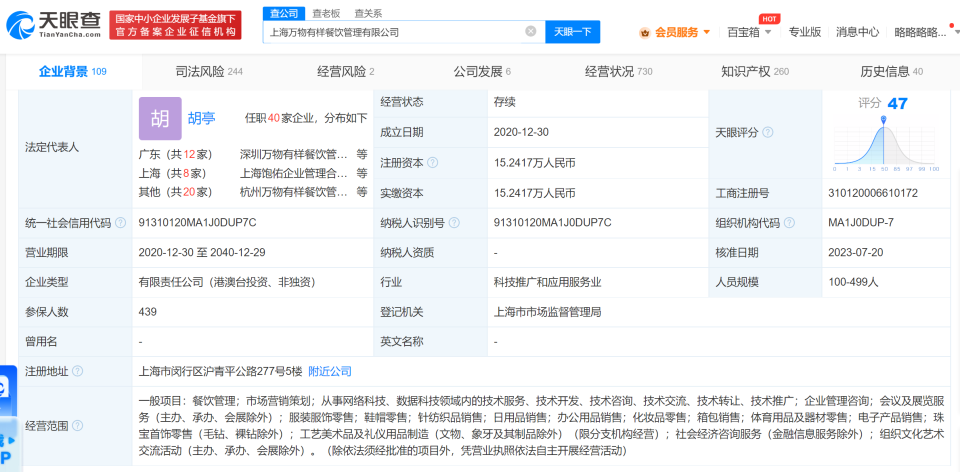Open legal representative 胡亭 profile

(x=201, y=119)
